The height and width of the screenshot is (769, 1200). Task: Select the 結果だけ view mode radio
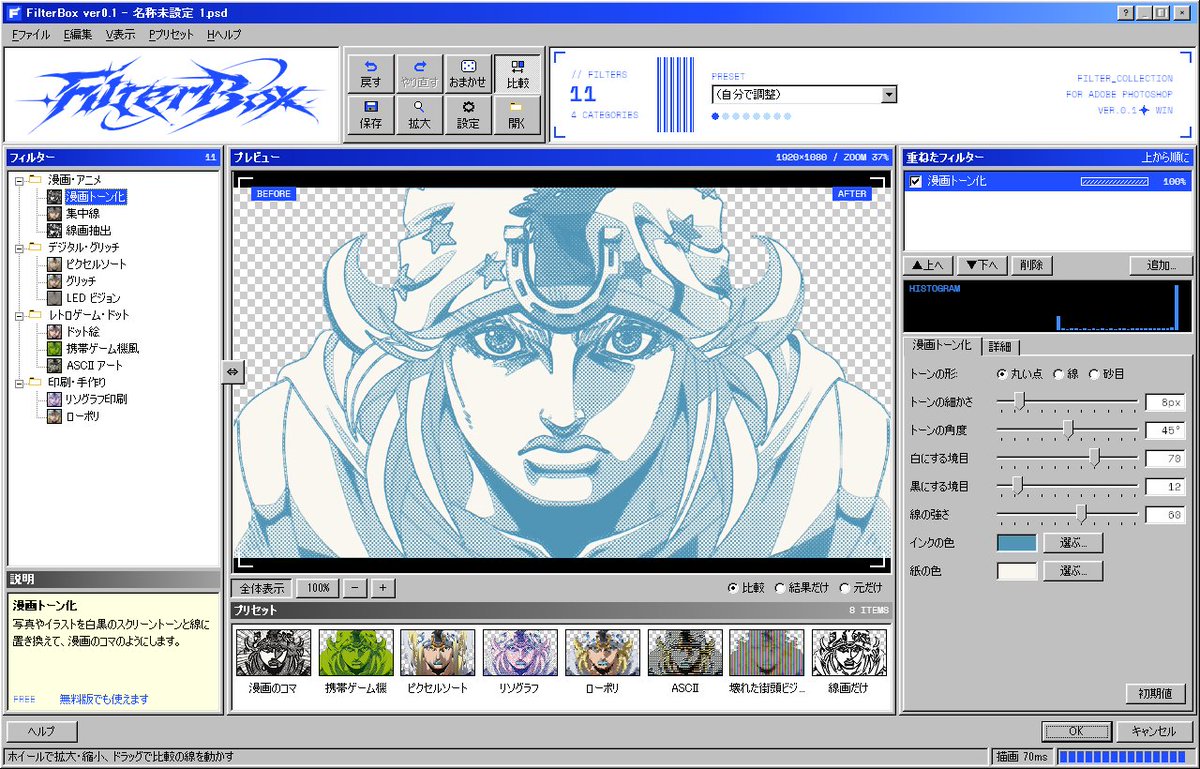pyautogui.click(x=780, y=588)
